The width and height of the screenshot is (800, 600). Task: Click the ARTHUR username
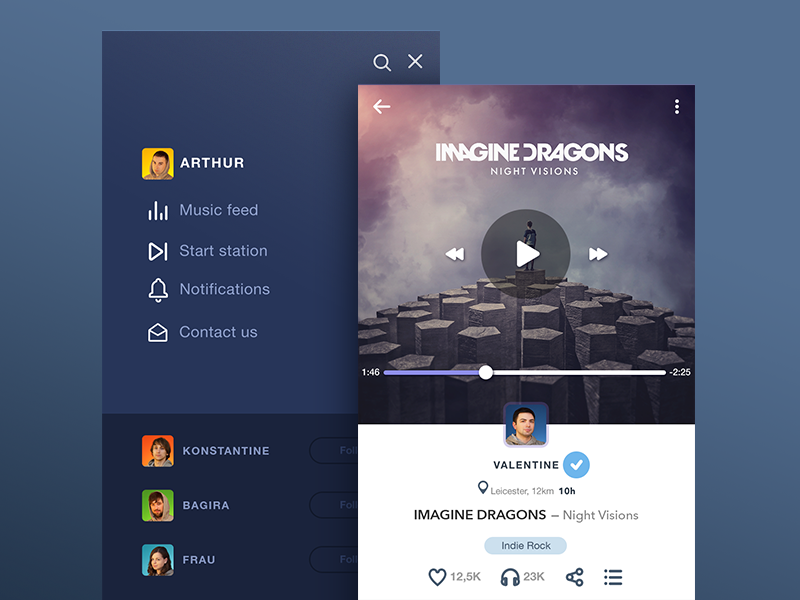coord(212,163)
